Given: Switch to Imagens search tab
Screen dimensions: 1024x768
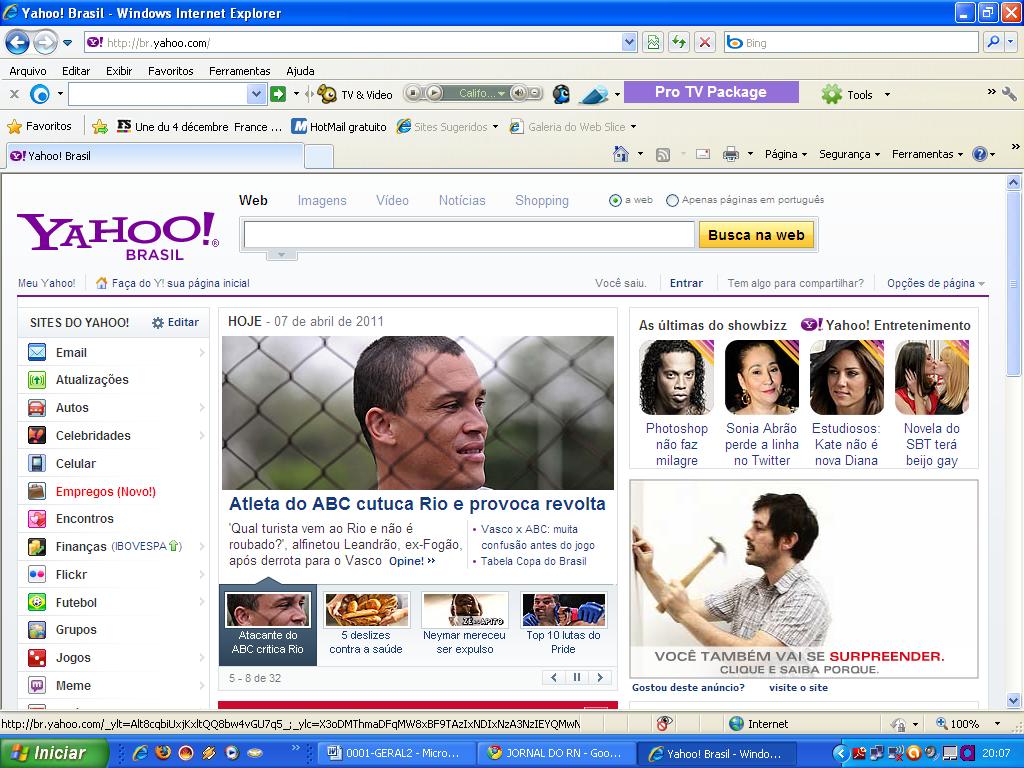Looking at the screenshot, I should (x=322, y=201).
